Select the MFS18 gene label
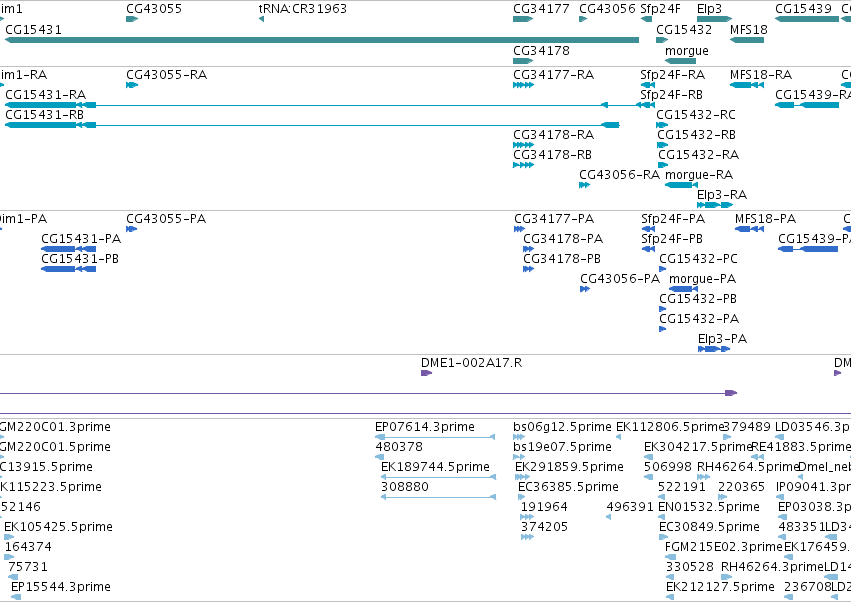Viewport: 851px width, 602px height. coord(748,29)
